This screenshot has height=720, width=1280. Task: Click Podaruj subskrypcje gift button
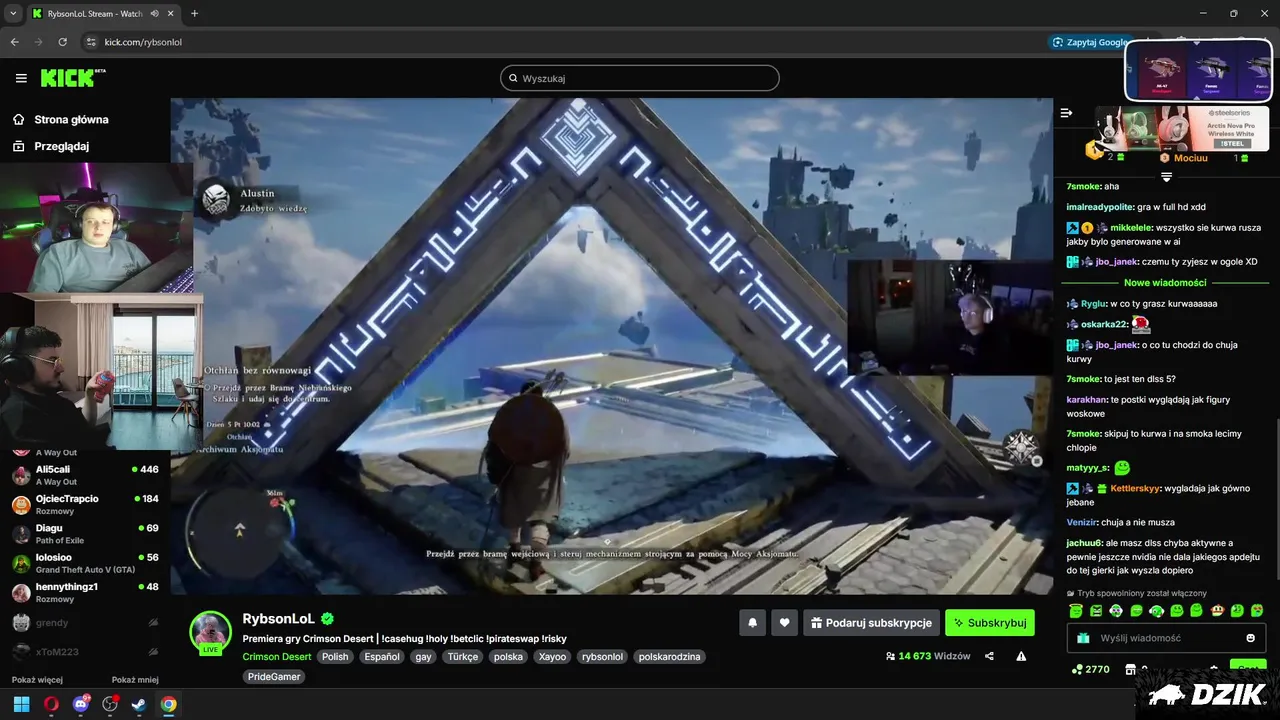click(x=871, y=623)
